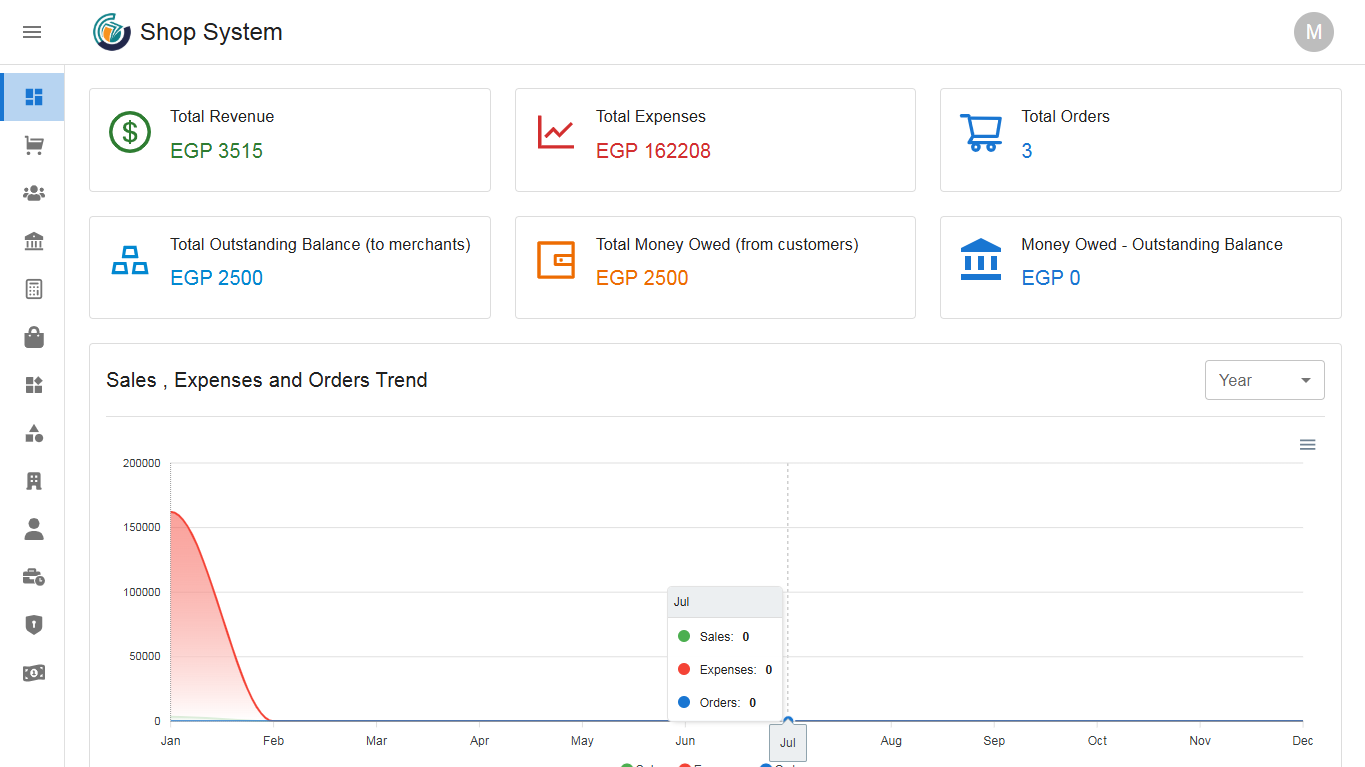Click the shopping bag sidebar icon

pyautogui.click(x=34, y=337)
